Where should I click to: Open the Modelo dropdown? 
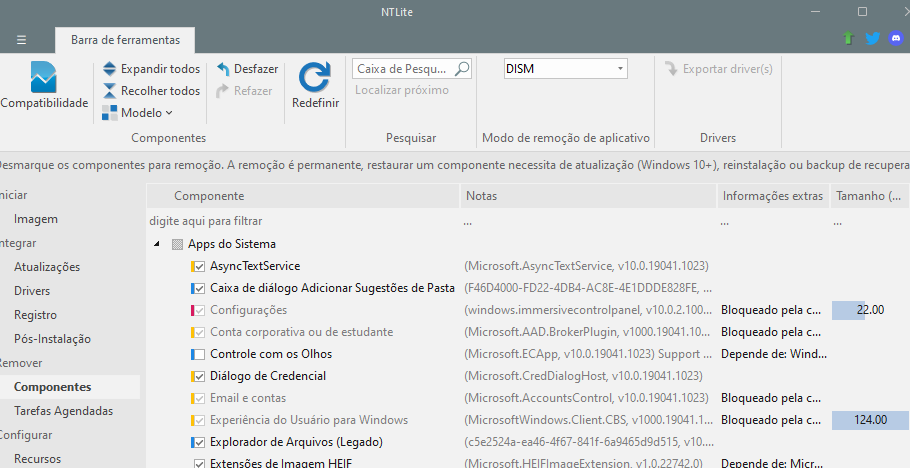[x=138, y=113]
